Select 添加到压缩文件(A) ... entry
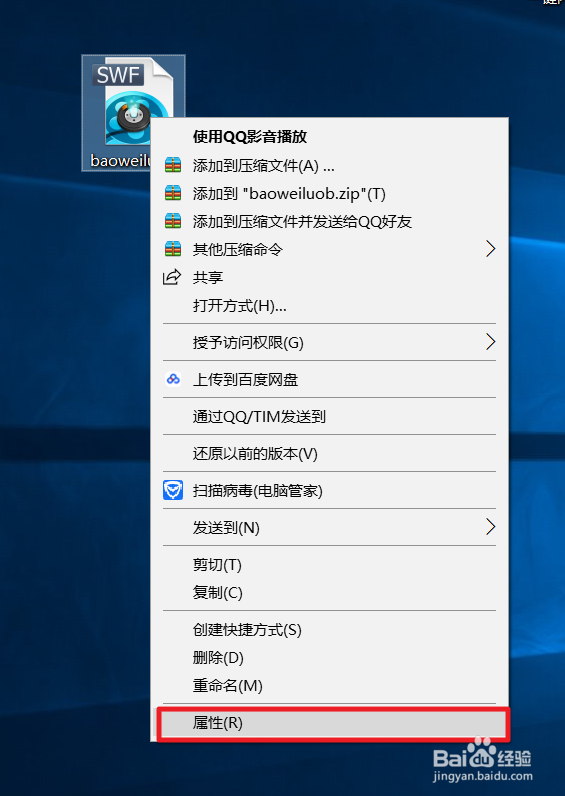Screen dimensions: 565x796 point(329,165)
